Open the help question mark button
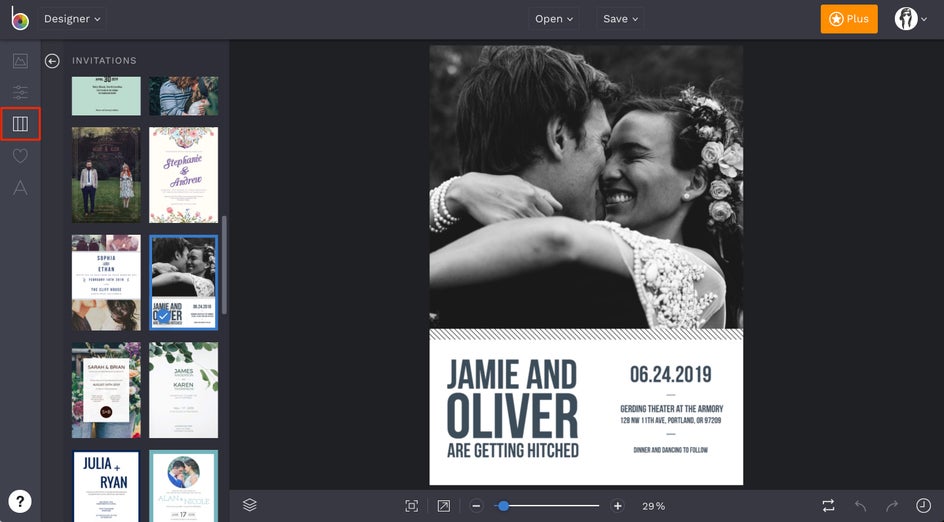The image size is (944, 522). pyautogui.click(x=20, y=501)
